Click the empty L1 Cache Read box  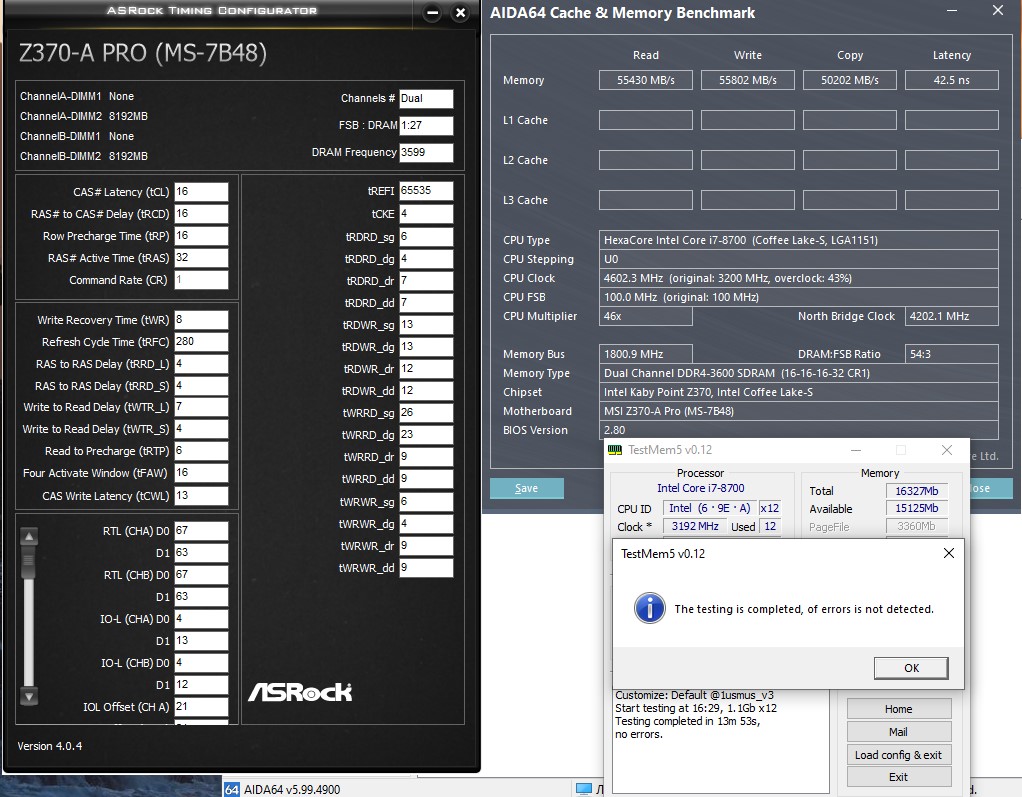click(646, 120)
